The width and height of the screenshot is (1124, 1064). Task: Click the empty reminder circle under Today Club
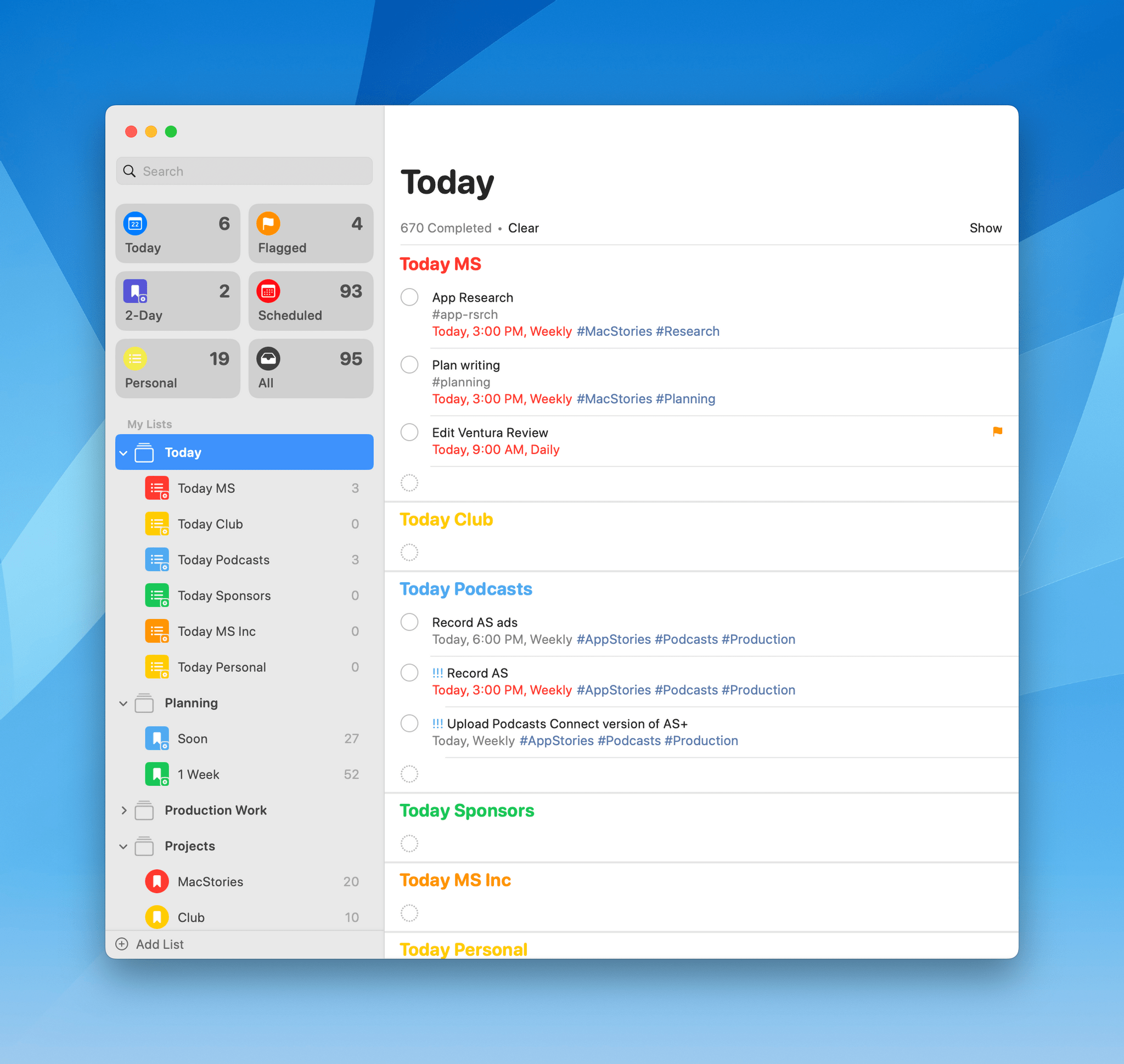tap(409, 553)
